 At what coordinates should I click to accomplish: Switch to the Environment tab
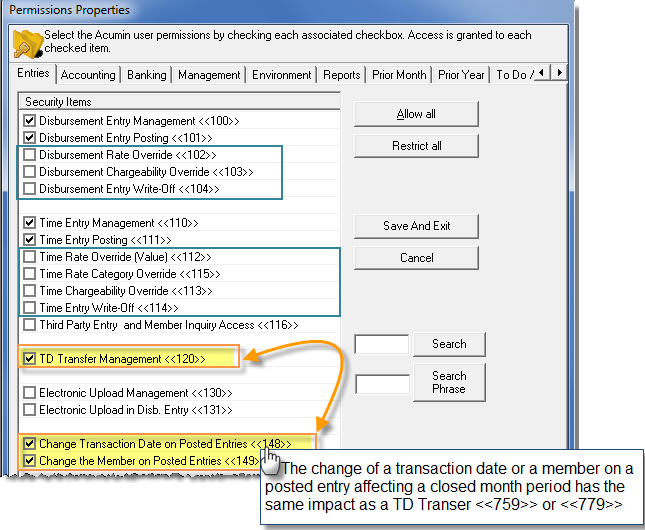(x=281, y=75)
